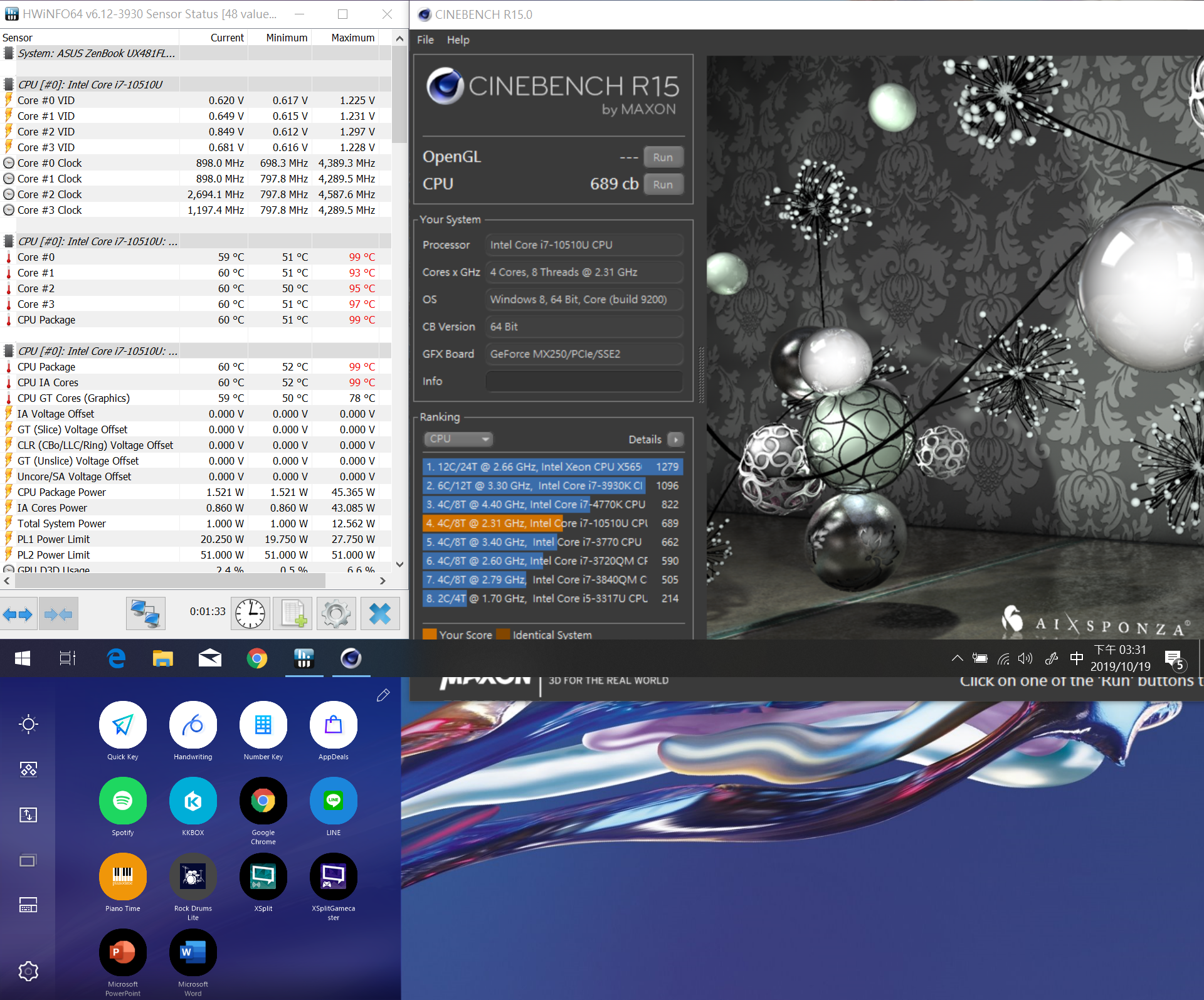The height and width of the screenshot is (1000, 1204).
Task: Show hidden system tray icons chevron
Action: pos(957,658)
